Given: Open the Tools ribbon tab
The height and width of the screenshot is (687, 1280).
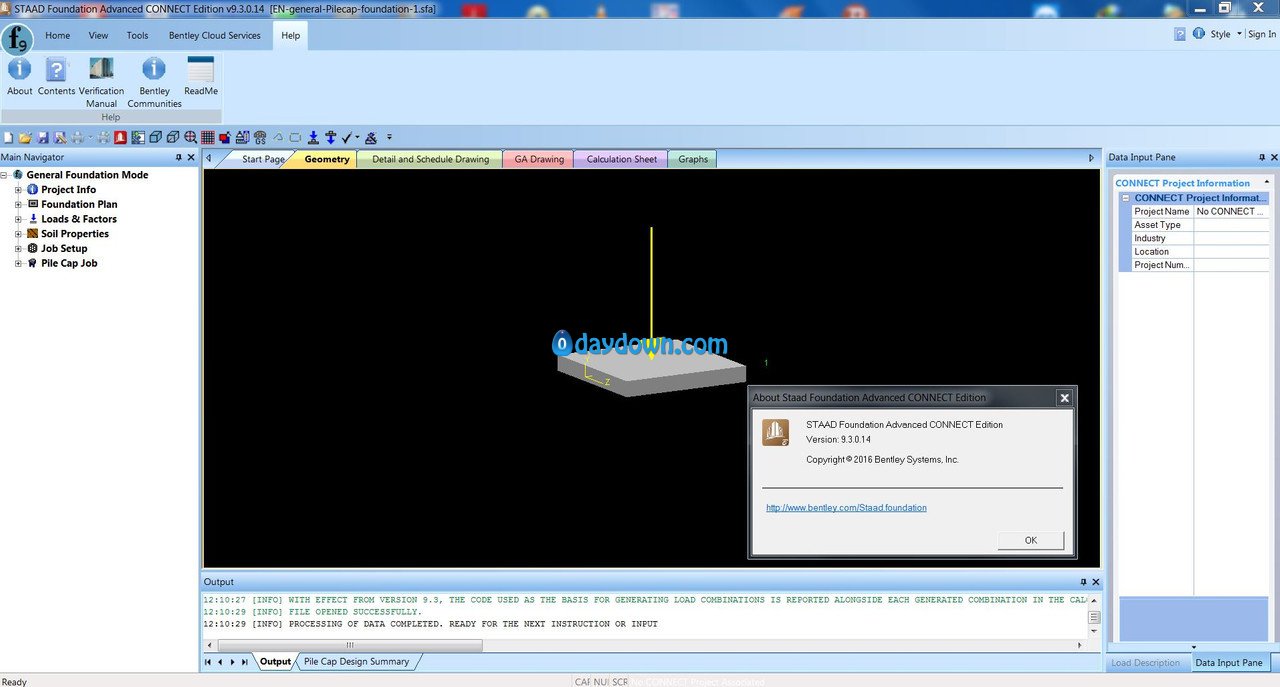Looking at the screenshot, I should coord(137,35).
